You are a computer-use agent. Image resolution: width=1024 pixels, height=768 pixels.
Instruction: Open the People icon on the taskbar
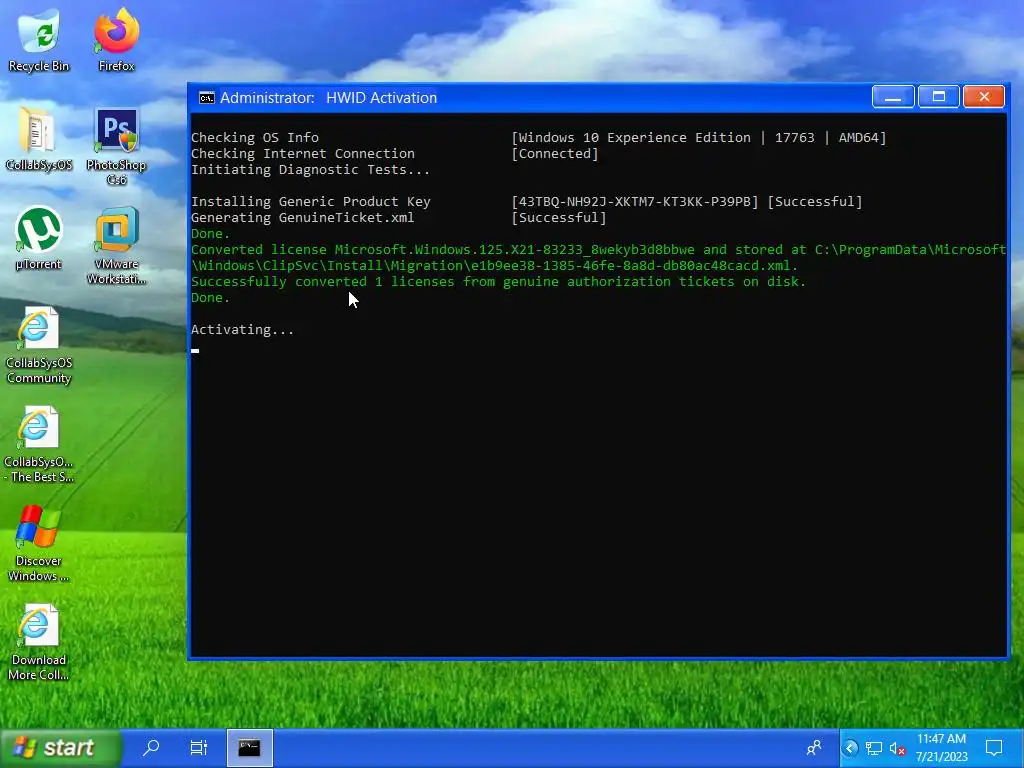pyautogui.click(x=814, y=748)
